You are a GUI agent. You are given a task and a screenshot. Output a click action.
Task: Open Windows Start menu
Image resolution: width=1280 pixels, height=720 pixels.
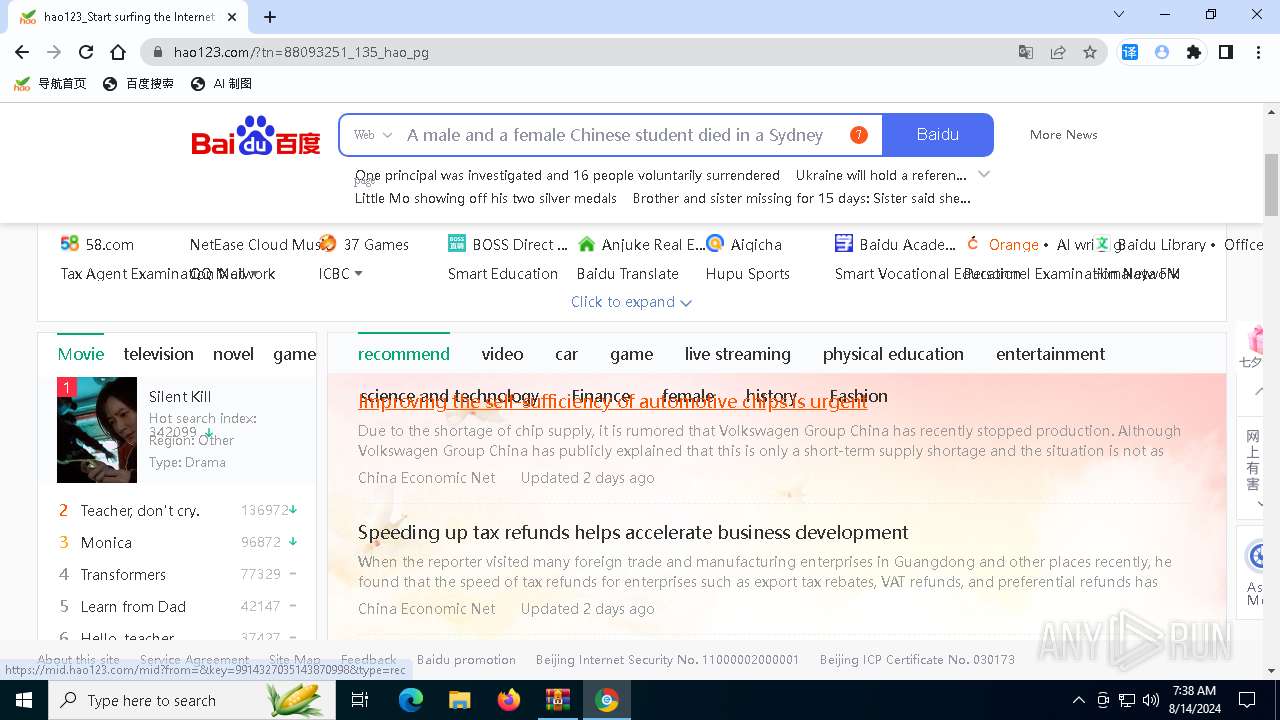coord(24,700)
